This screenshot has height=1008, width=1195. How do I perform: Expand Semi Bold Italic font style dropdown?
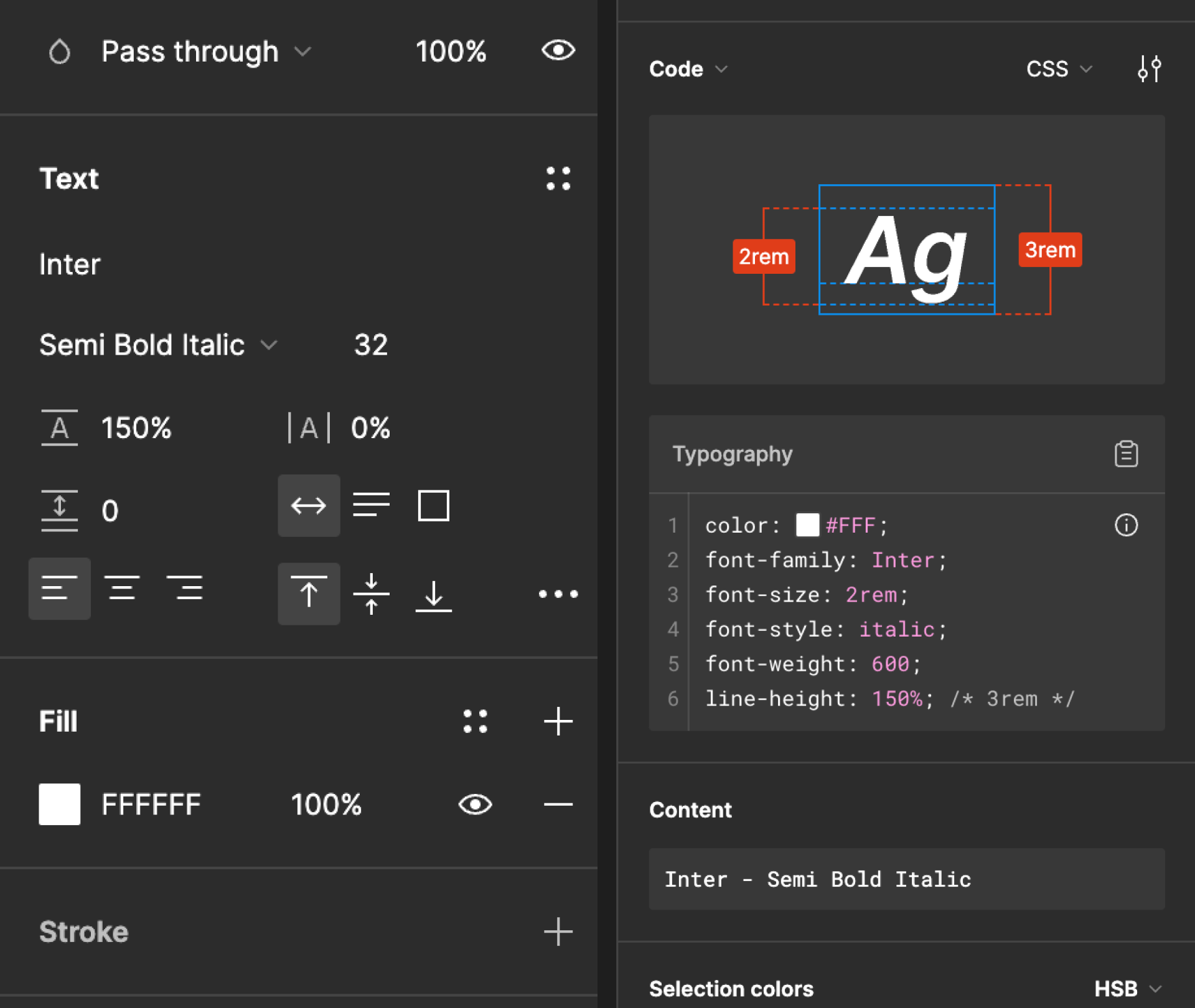pos(158,345)
